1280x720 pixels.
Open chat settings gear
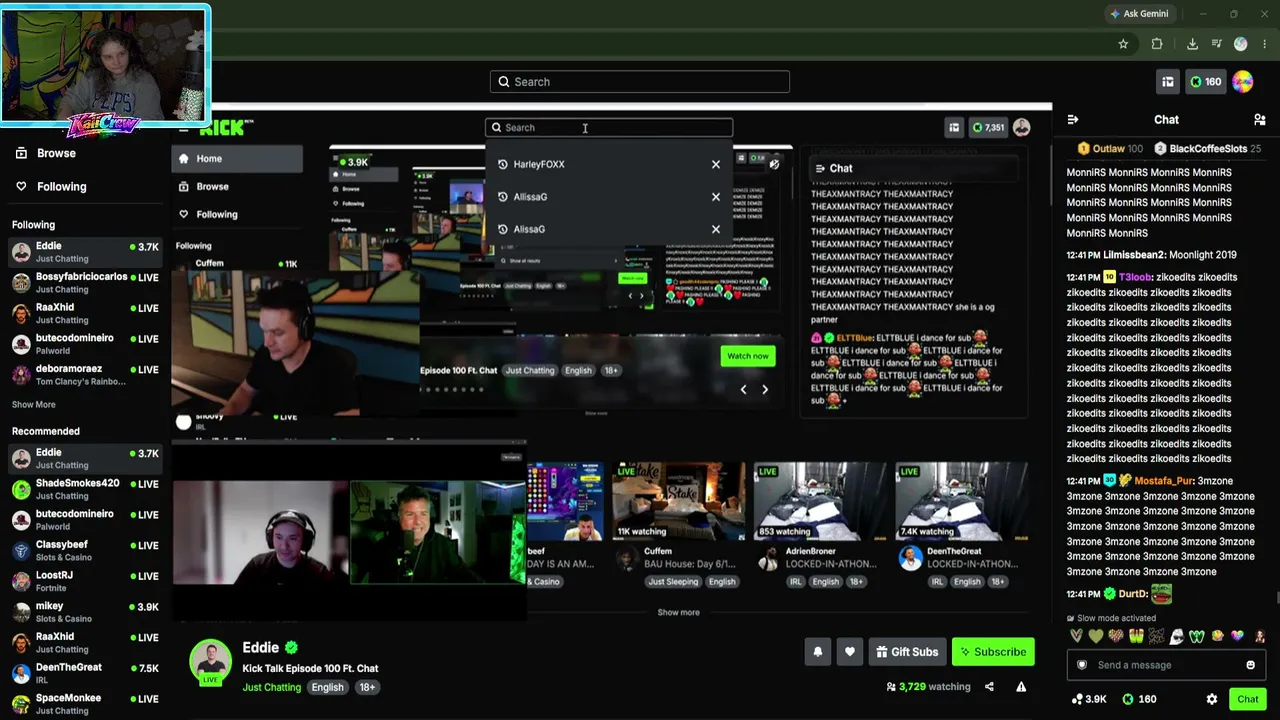(x=1212, y=699)
